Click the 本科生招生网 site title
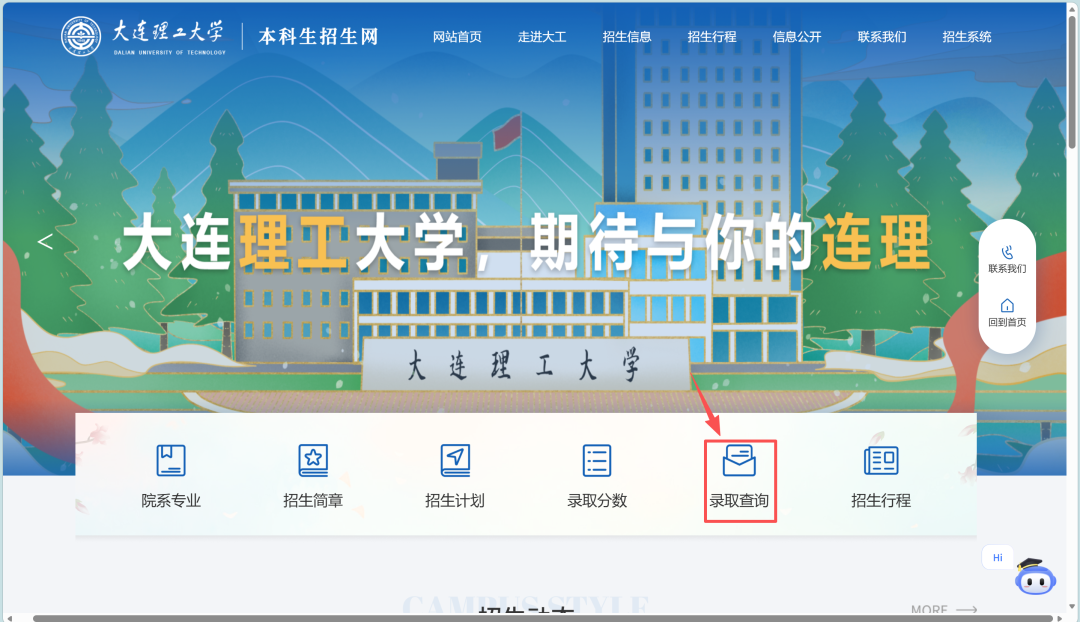The image size is (1080, 622). click(318, 37)
